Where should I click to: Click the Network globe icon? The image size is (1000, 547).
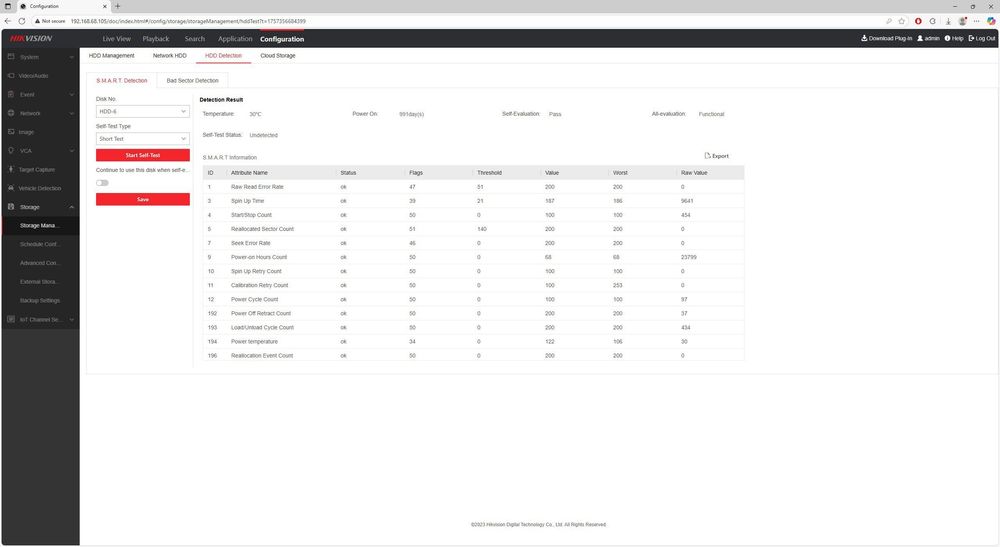click(x=11, y=113)
